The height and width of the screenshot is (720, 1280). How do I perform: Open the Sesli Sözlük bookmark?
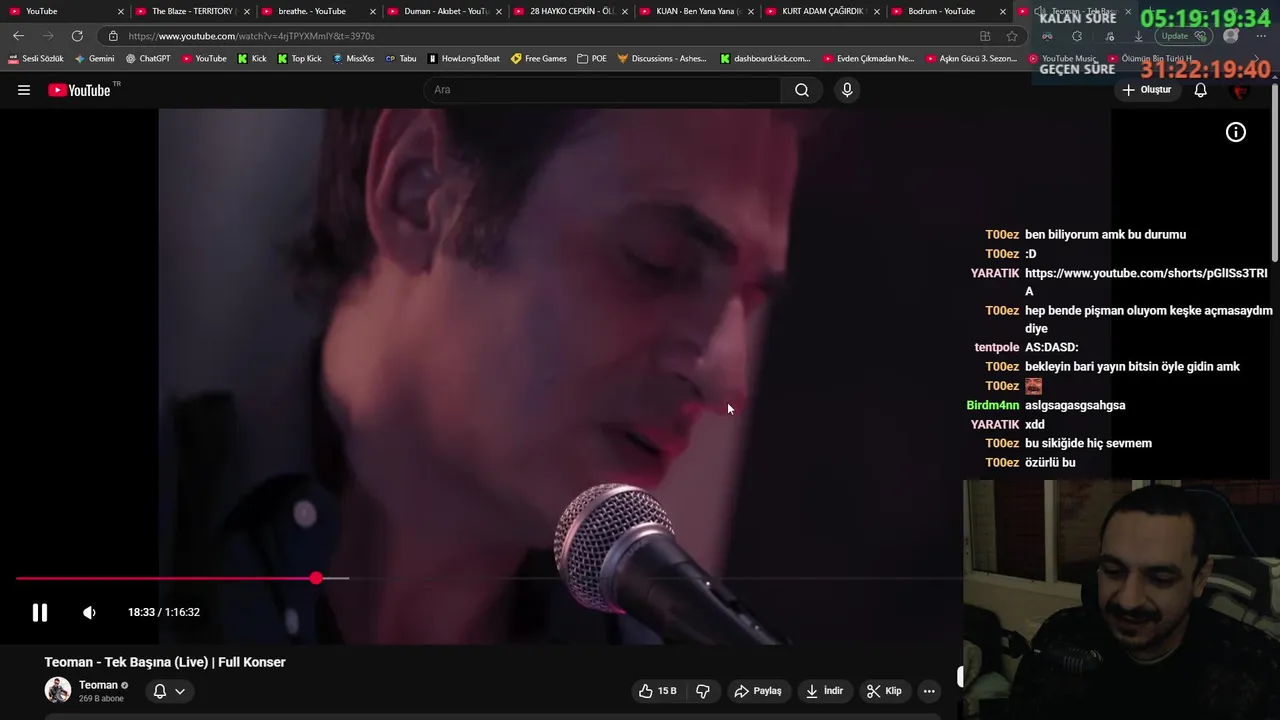pos(35,59)
